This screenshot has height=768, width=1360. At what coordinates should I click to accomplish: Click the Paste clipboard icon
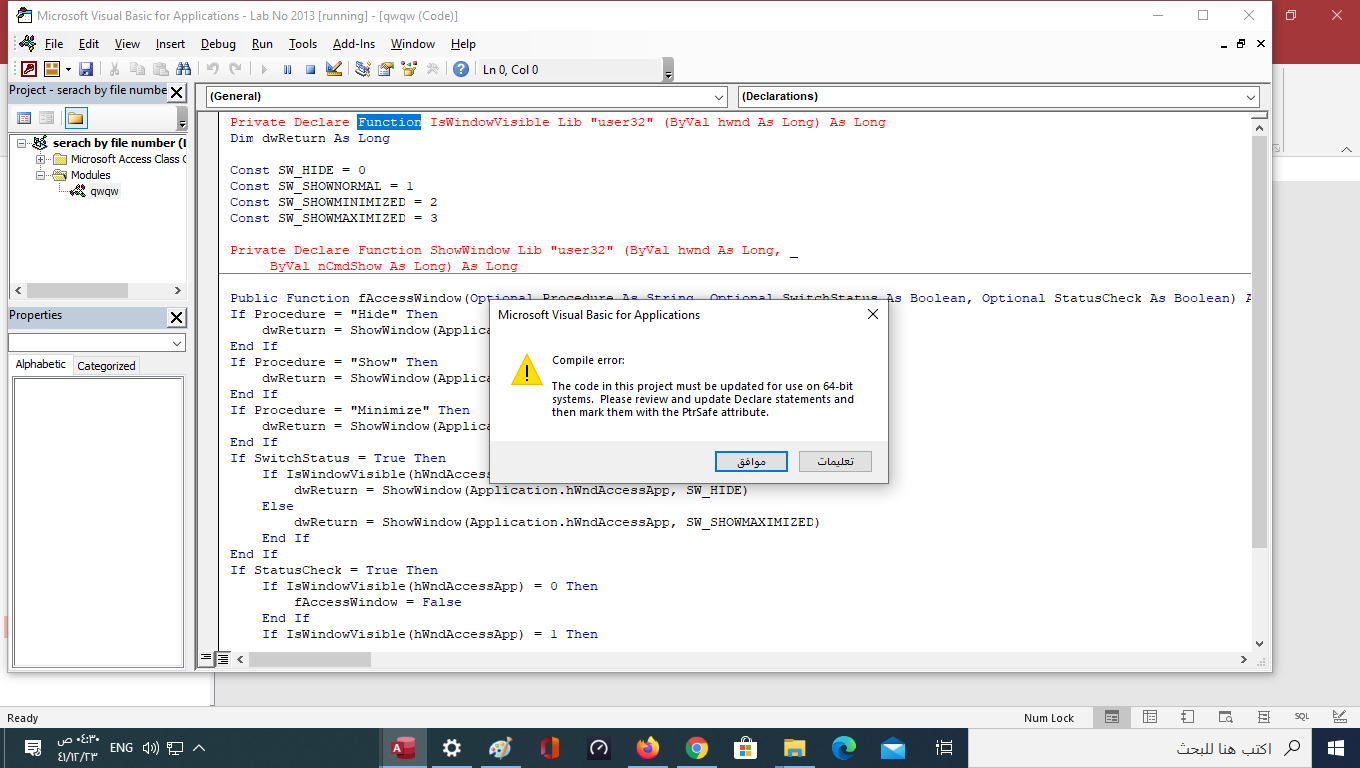[x=160, y=69]
